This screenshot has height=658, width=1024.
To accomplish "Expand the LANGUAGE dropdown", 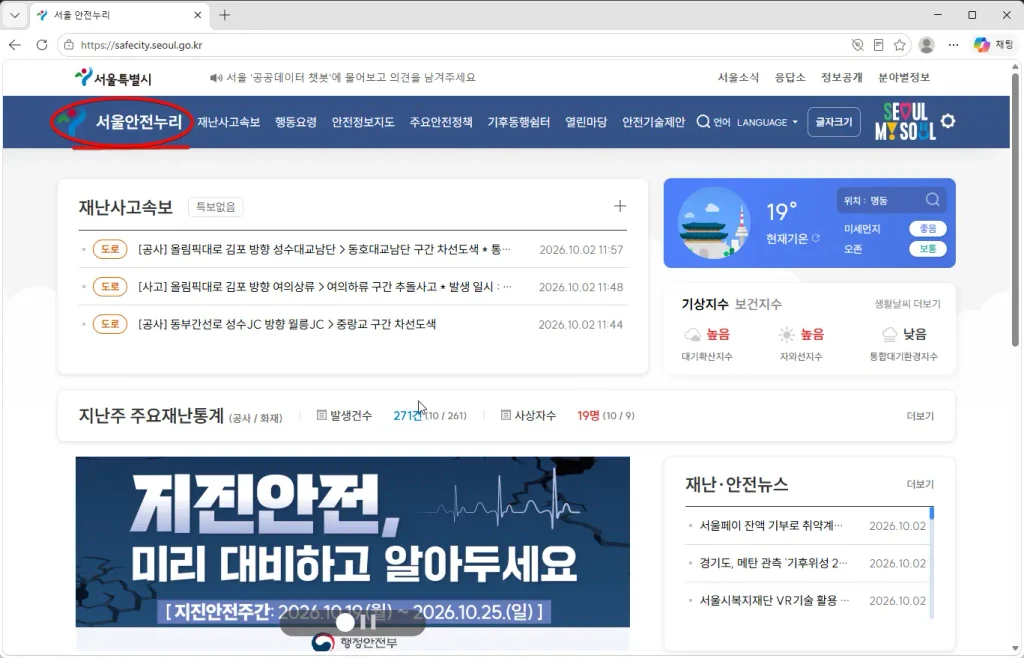I will coord(767,122).
